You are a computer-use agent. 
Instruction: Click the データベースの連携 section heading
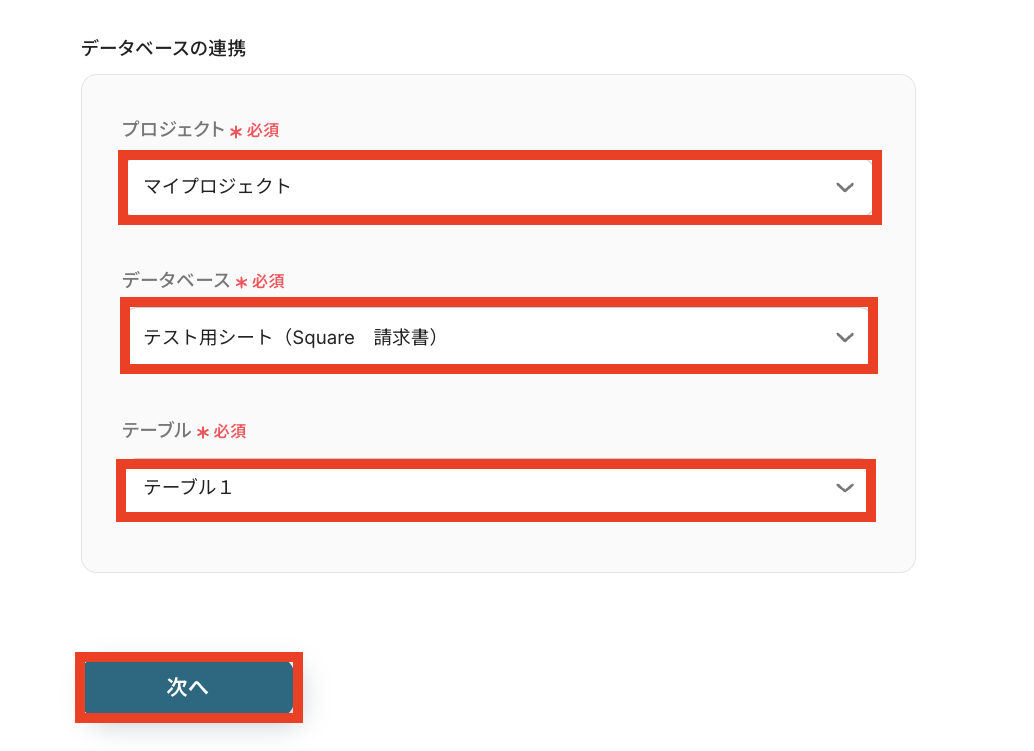[x=163, y=48]
